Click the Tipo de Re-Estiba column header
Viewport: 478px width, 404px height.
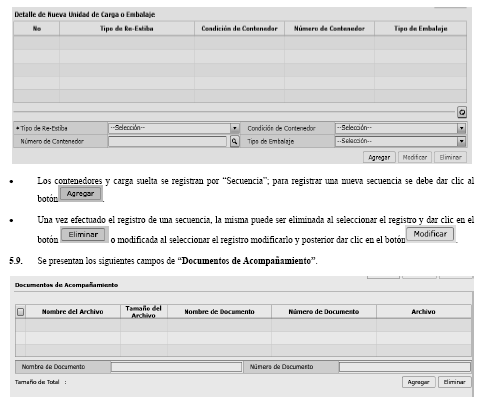[127, 29]
